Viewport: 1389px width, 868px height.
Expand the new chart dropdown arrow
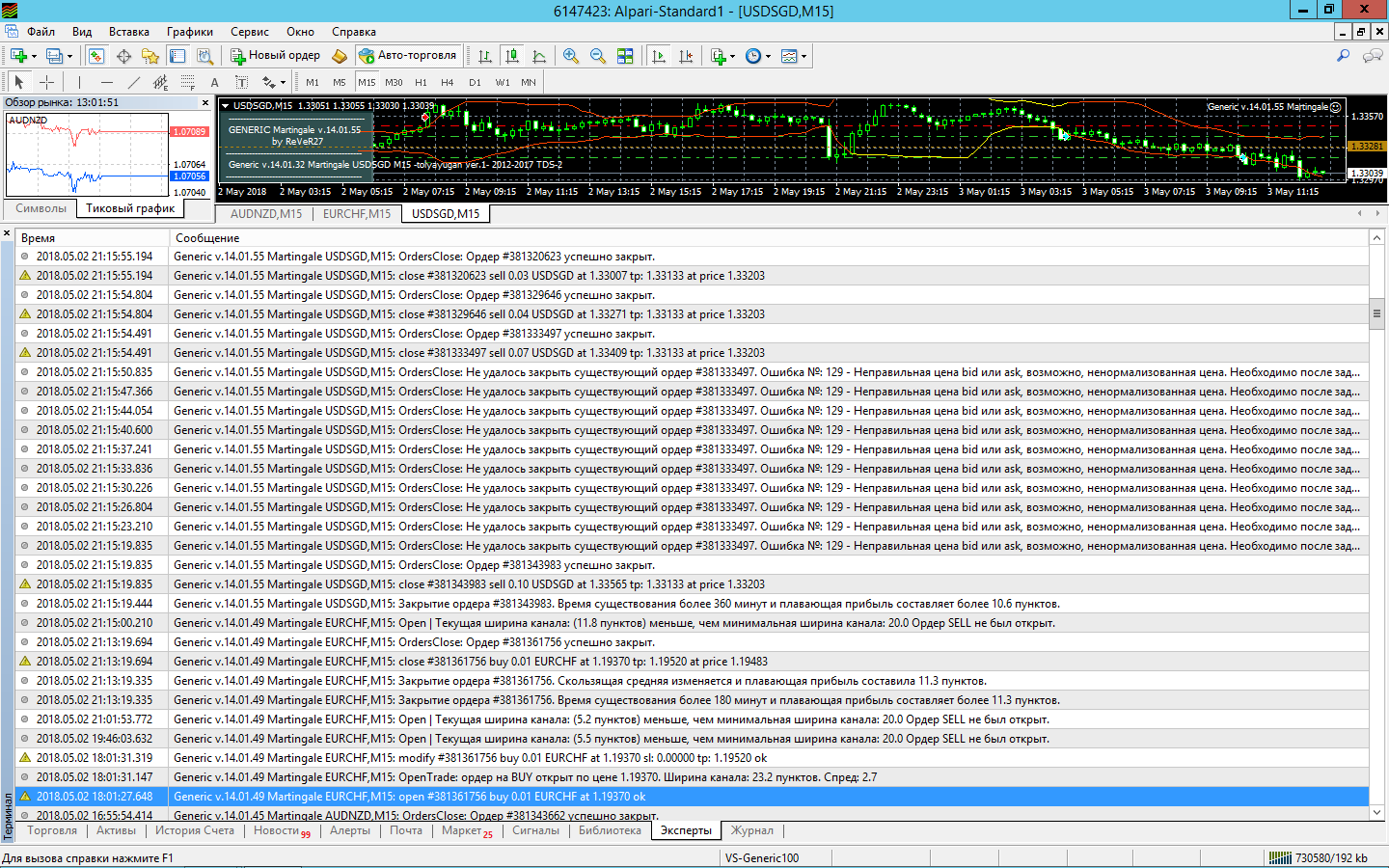[34, 56]
